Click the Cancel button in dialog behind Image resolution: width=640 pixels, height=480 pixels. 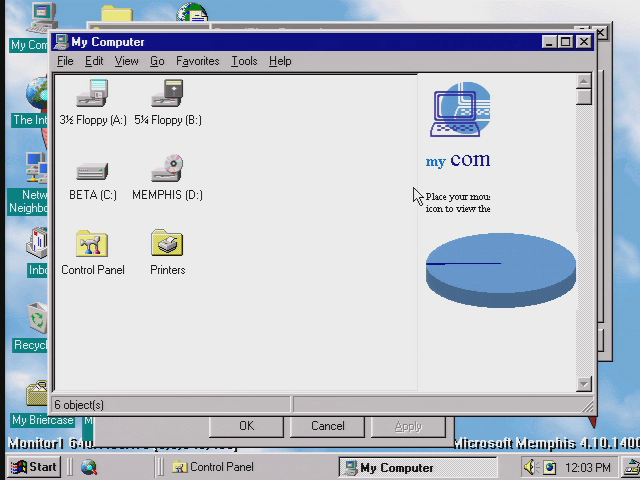coord(327,427)
